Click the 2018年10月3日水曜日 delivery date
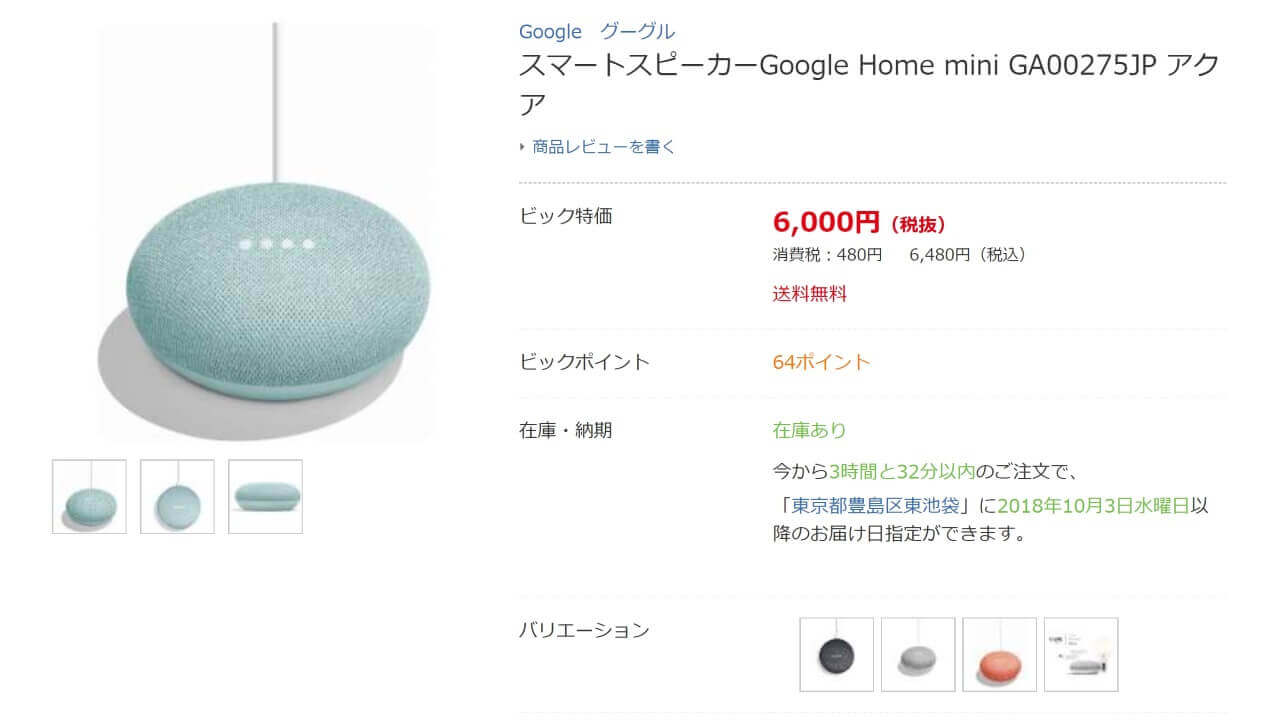 [x=1093, y=505]
